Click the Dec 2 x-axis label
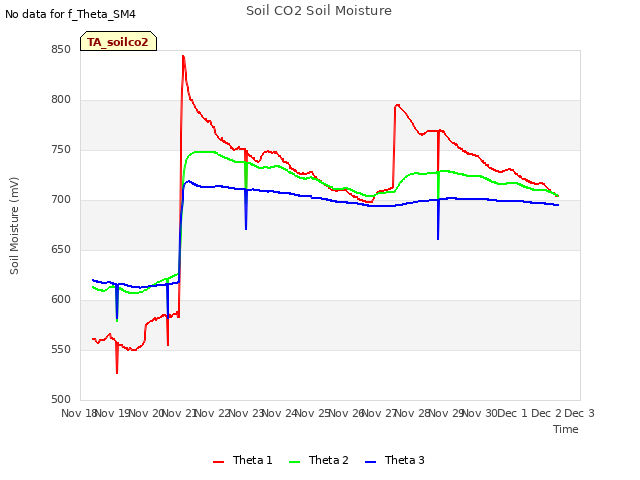This screenshot has height=480, width=640. pos(546,413)
